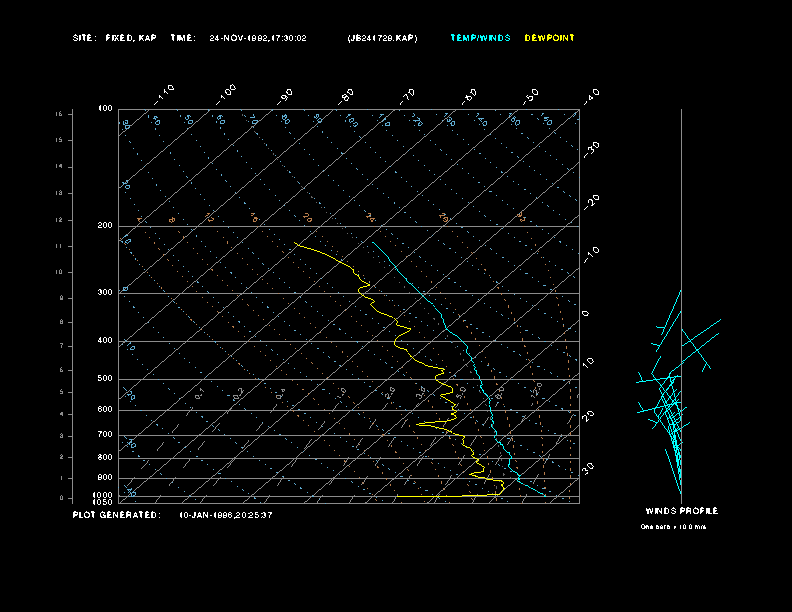
Task: Click the cyan TEMP/WINDS legend label
Action: (x=480, y=38)
